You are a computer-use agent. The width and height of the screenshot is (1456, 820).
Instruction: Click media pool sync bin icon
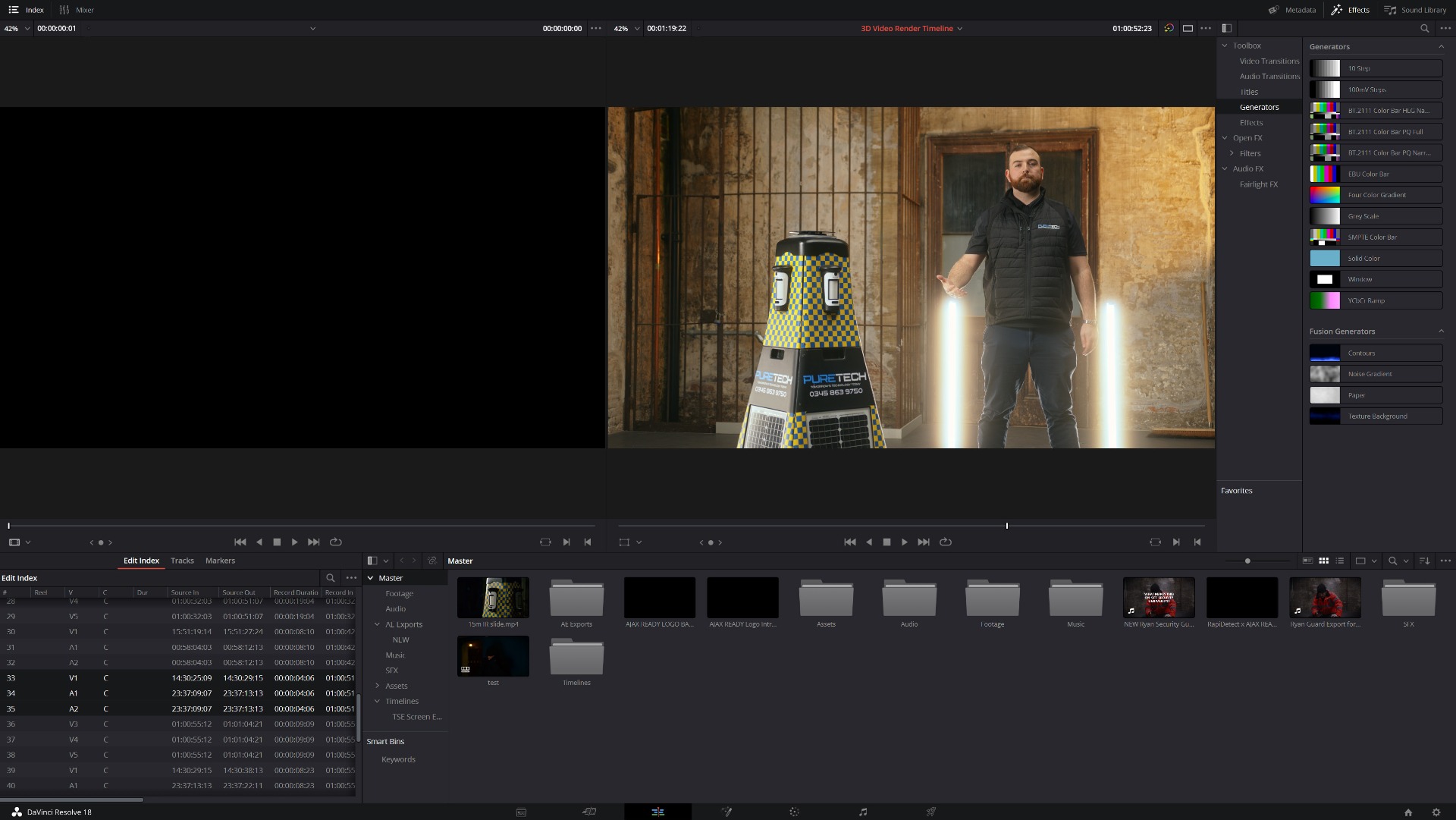point(432,561)
